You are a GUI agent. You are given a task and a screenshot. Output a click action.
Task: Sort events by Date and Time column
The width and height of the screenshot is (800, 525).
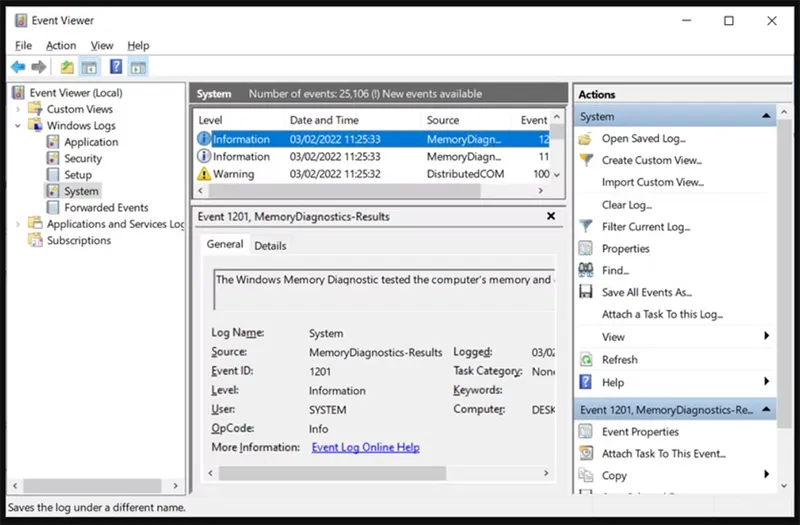(x=324, y=120)
